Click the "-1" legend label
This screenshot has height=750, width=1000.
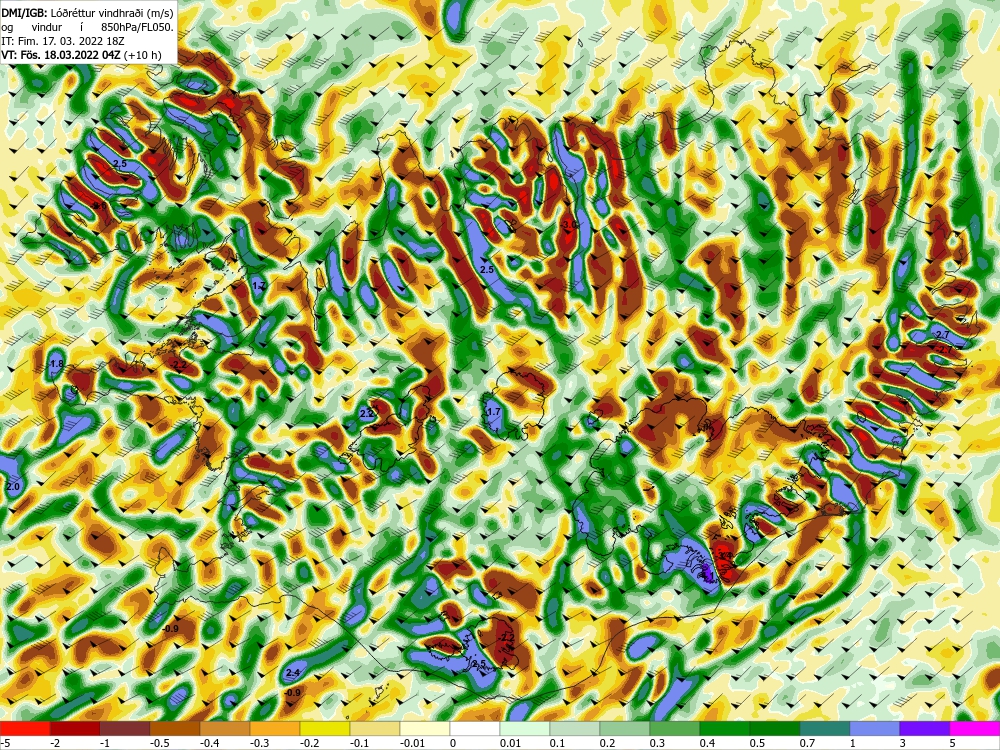pos(105,743)
